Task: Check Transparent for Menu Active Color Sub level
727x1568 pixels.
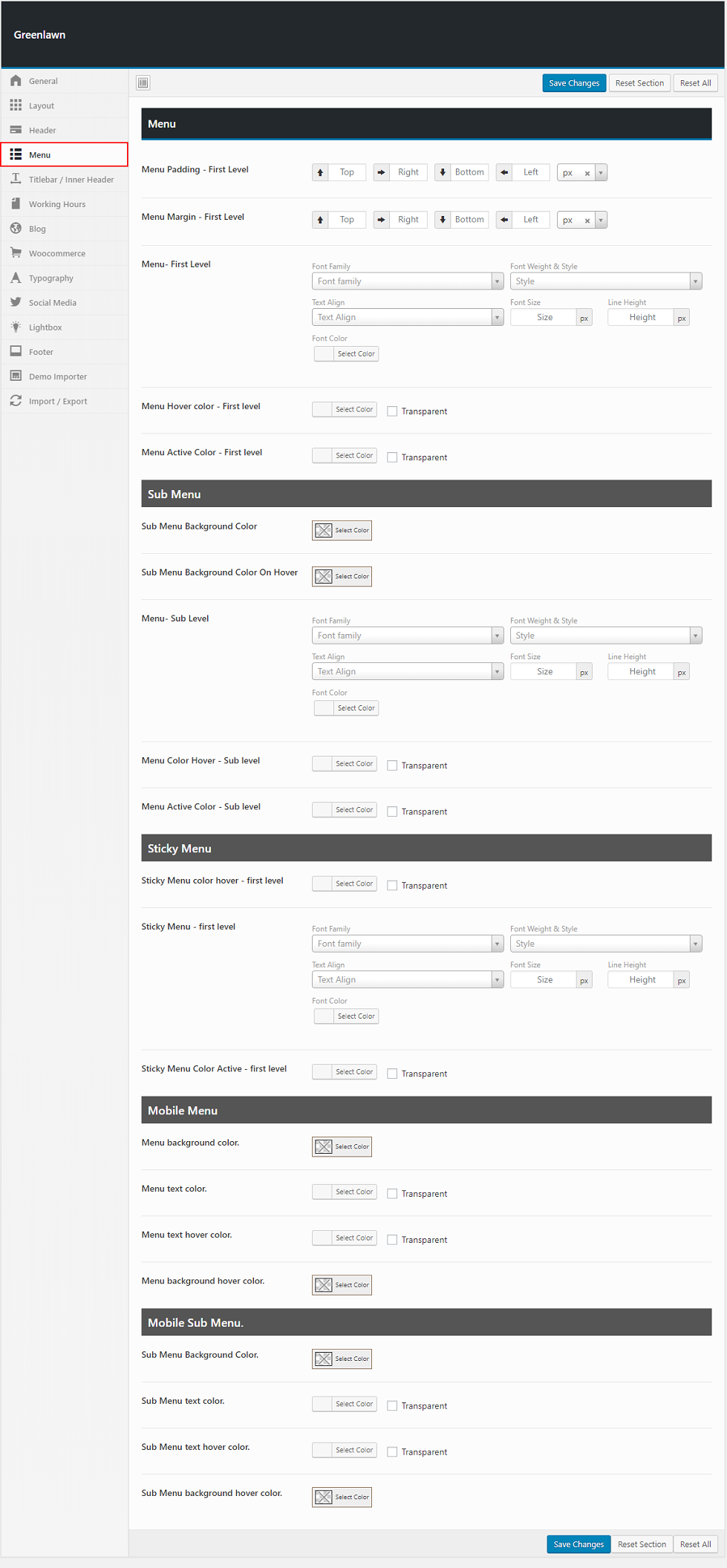Action: (392, 811)
